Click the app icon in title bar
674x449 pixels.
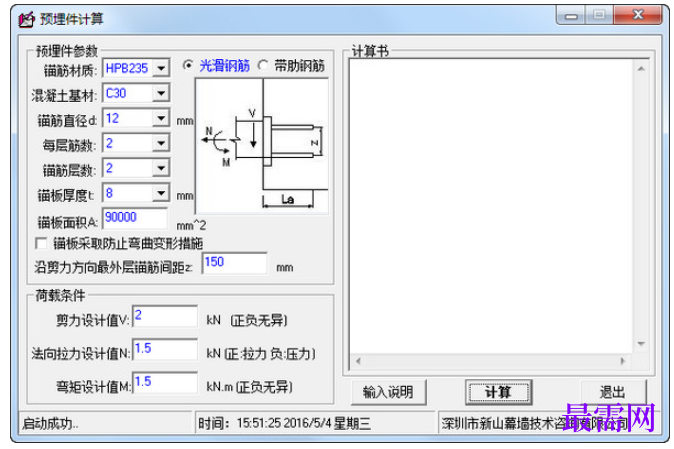point(26,19)
